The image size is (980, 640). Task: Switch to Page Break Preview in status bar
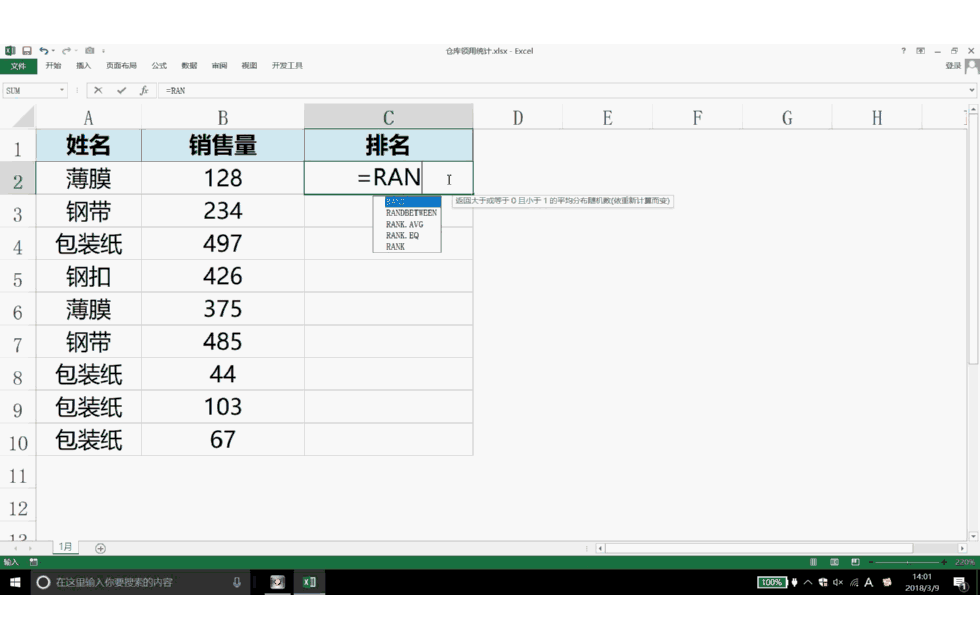855,562
